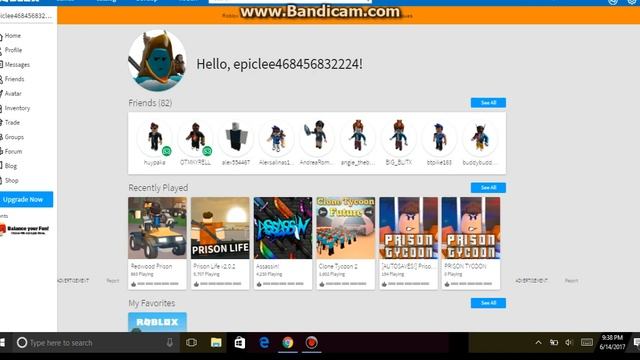Click the in-game badge on huypaka's avatar

tap(167, 151)
